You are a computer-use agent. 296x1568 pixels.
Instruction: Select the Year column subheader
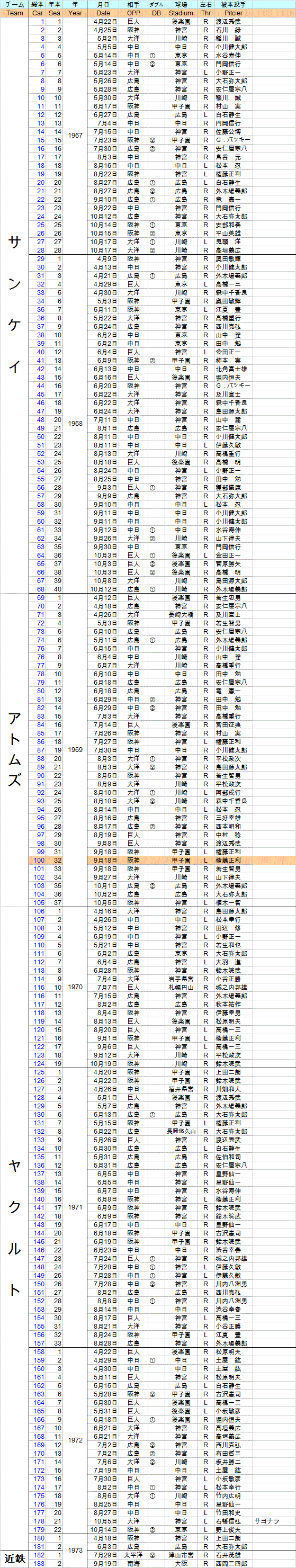(75, 13)
